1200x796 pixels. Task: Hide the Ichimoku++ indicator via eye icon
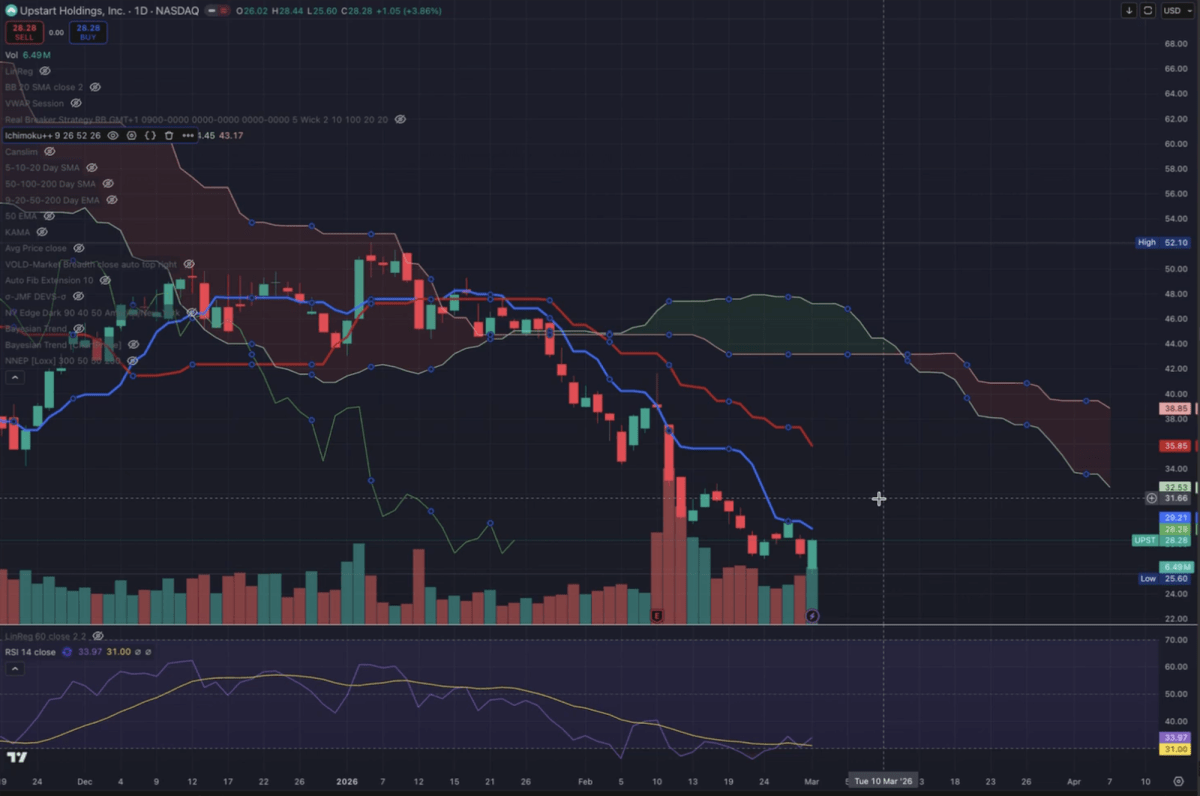(113, 135)
